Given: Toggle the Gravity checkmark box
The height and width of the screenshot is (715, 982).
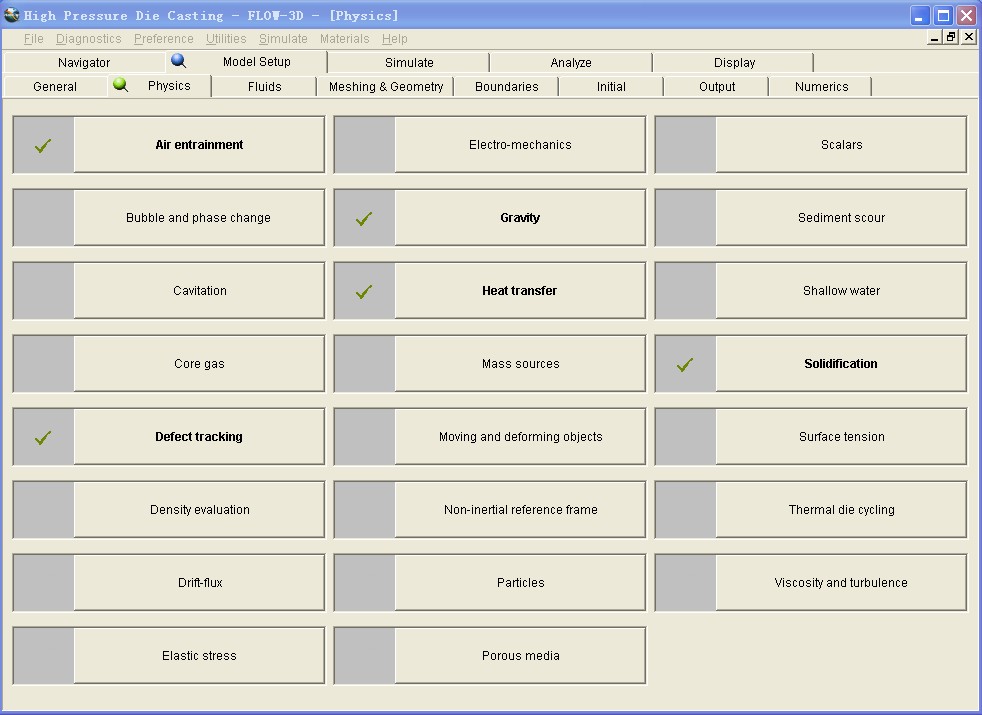Looking at the screenshot, I should [364, 218].
